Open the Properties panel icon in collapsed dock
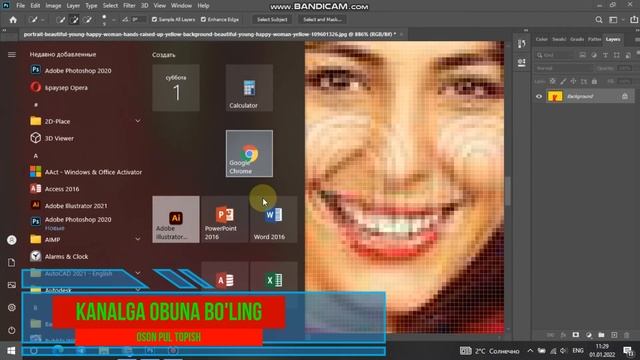 click(522, 62)
